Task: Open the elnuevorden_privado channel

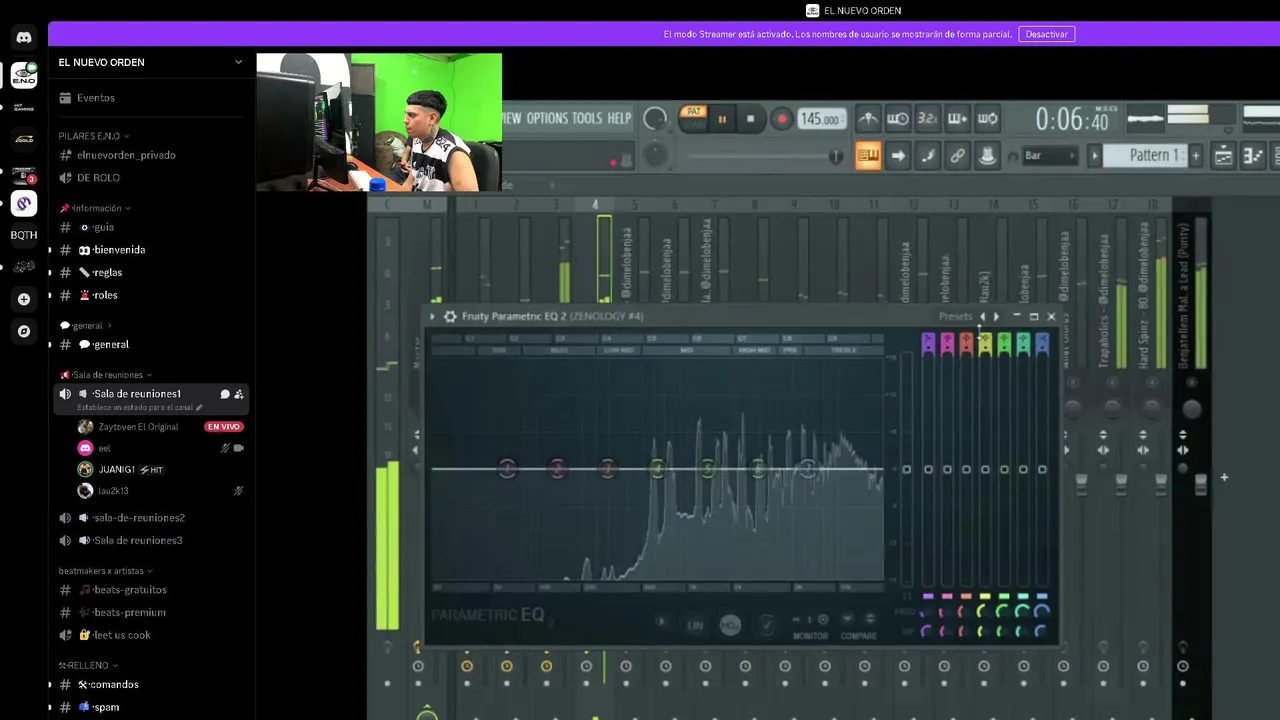Action: pos(126,155)
